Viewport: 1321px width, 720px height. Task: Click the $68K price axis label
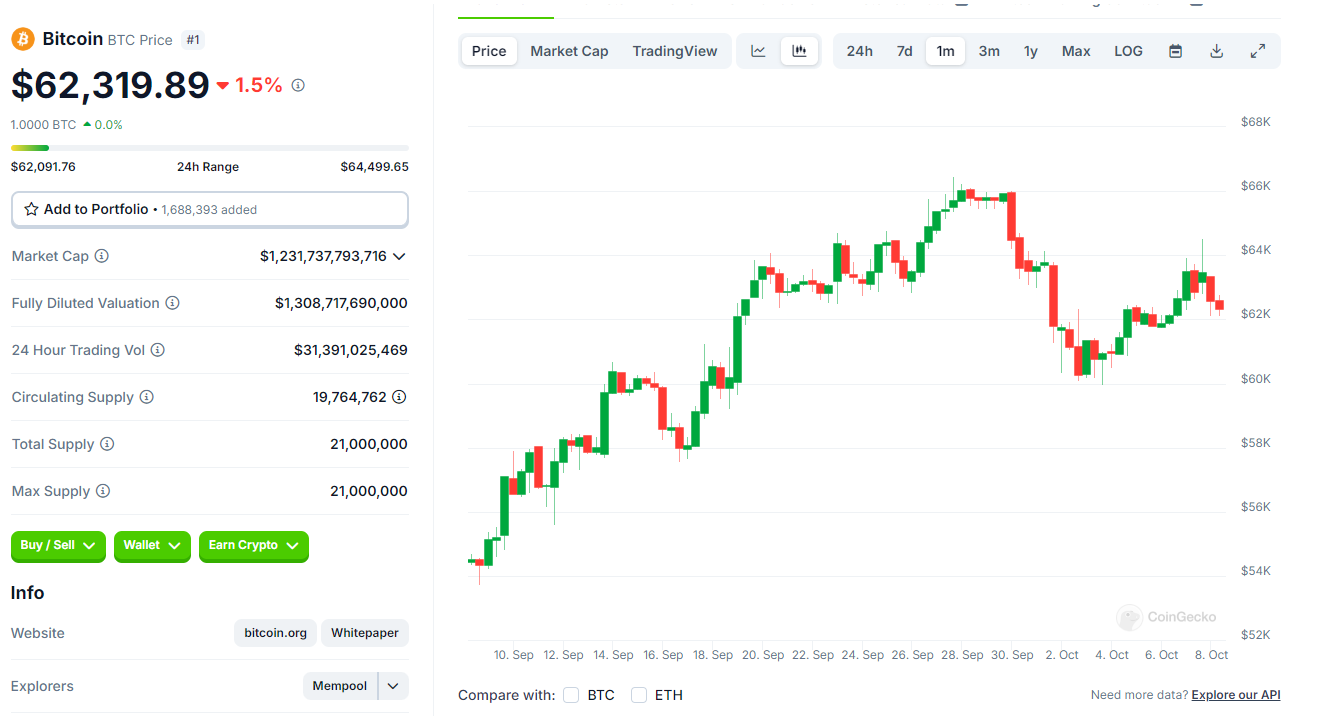[1255, 122]
